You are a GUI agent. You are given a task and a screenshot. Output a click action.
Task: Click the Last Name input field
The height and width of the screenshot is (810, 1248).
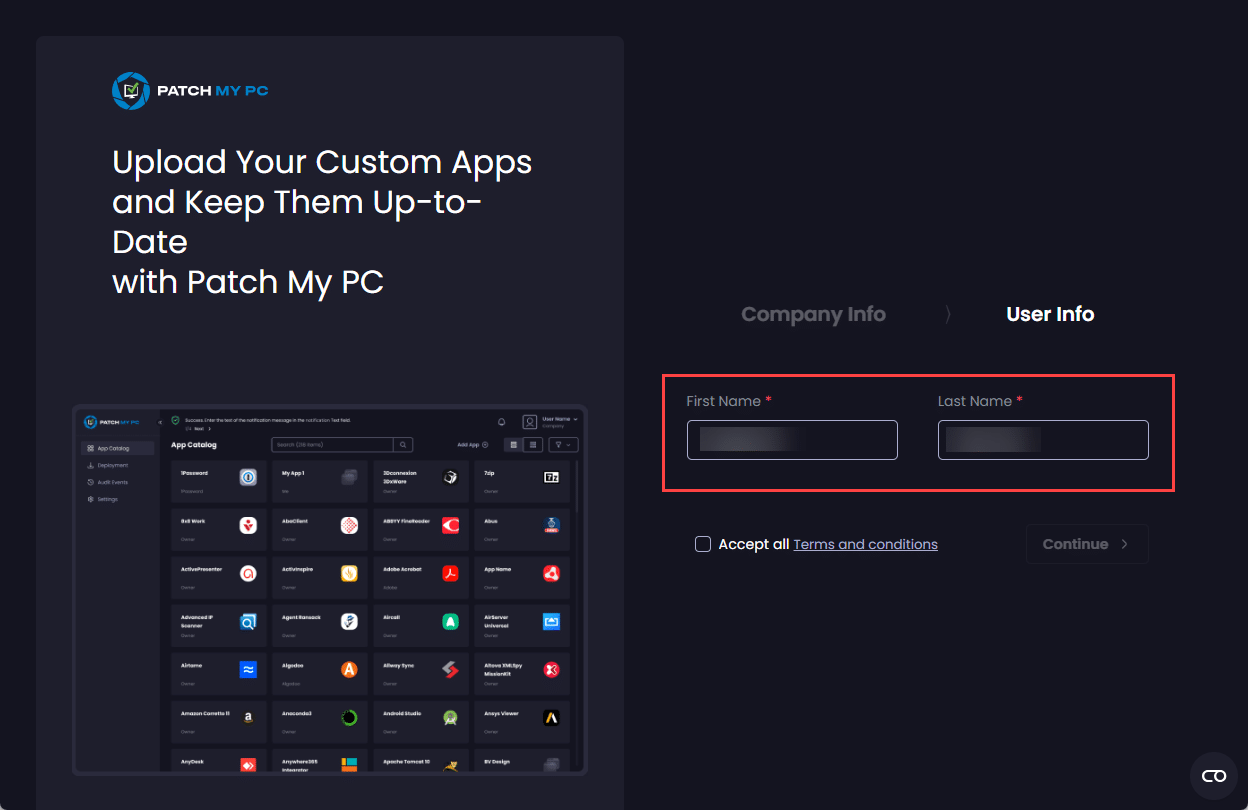(x=1043, y=440)
